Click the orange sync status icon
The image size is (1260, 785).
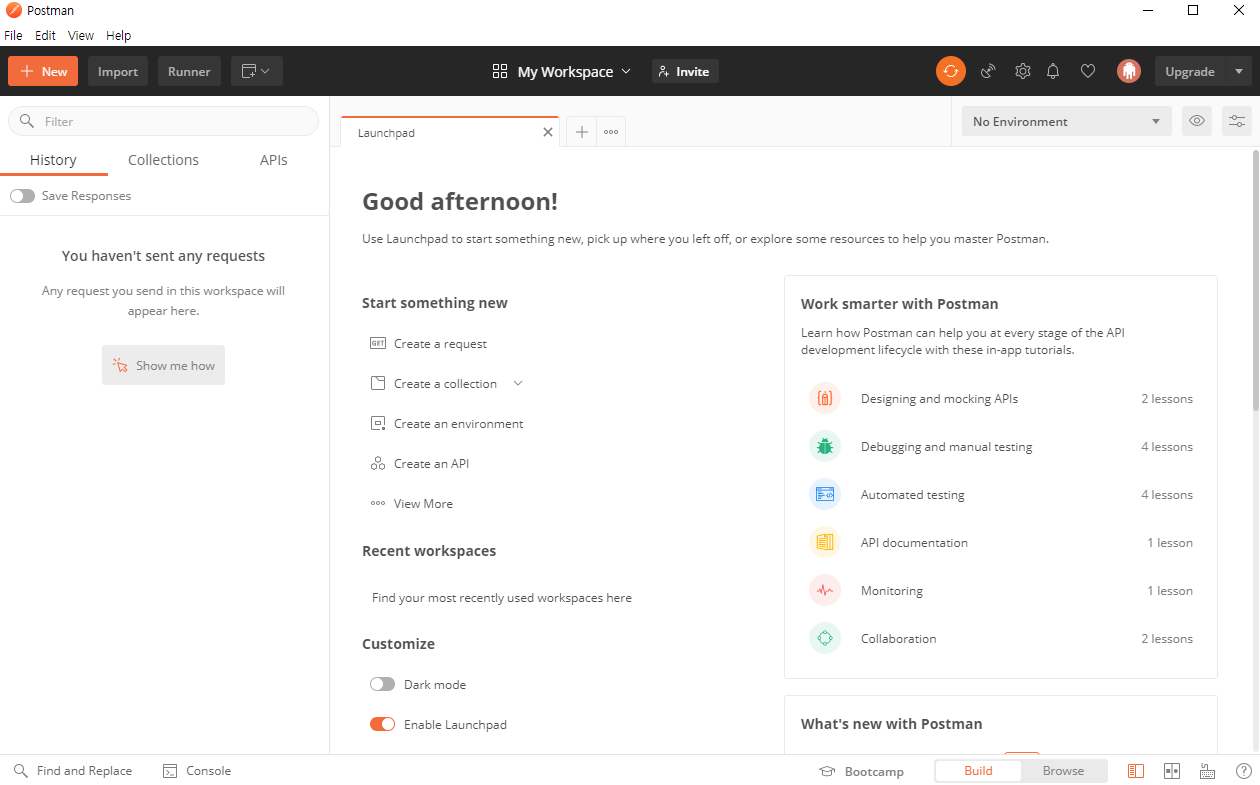tap(951, 71)
